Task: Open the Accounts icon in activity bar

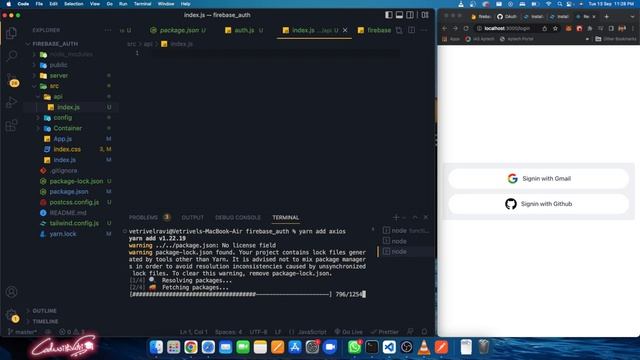Action: click(12, 292)
